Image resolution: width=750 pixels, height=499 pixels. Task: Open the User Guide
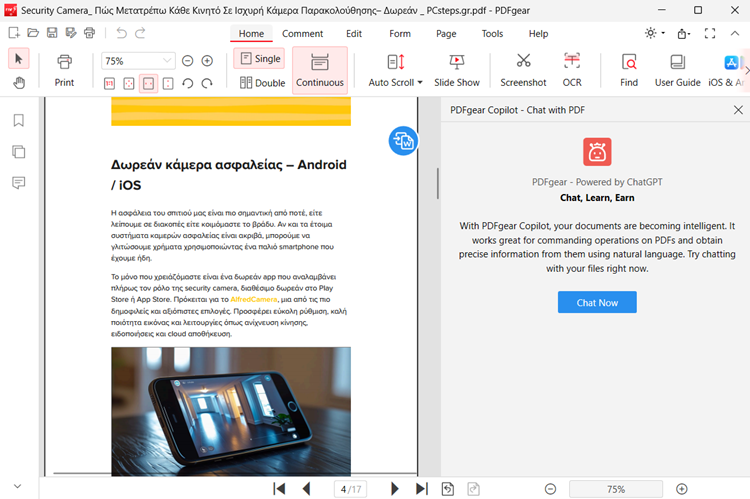pos(677,70)
